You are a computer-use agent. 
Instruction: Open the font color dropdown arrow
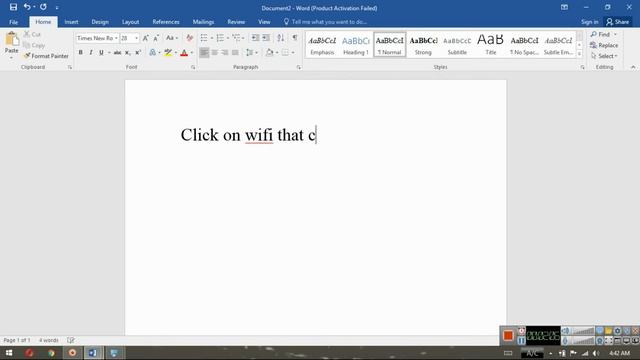[x=192, y=52]
